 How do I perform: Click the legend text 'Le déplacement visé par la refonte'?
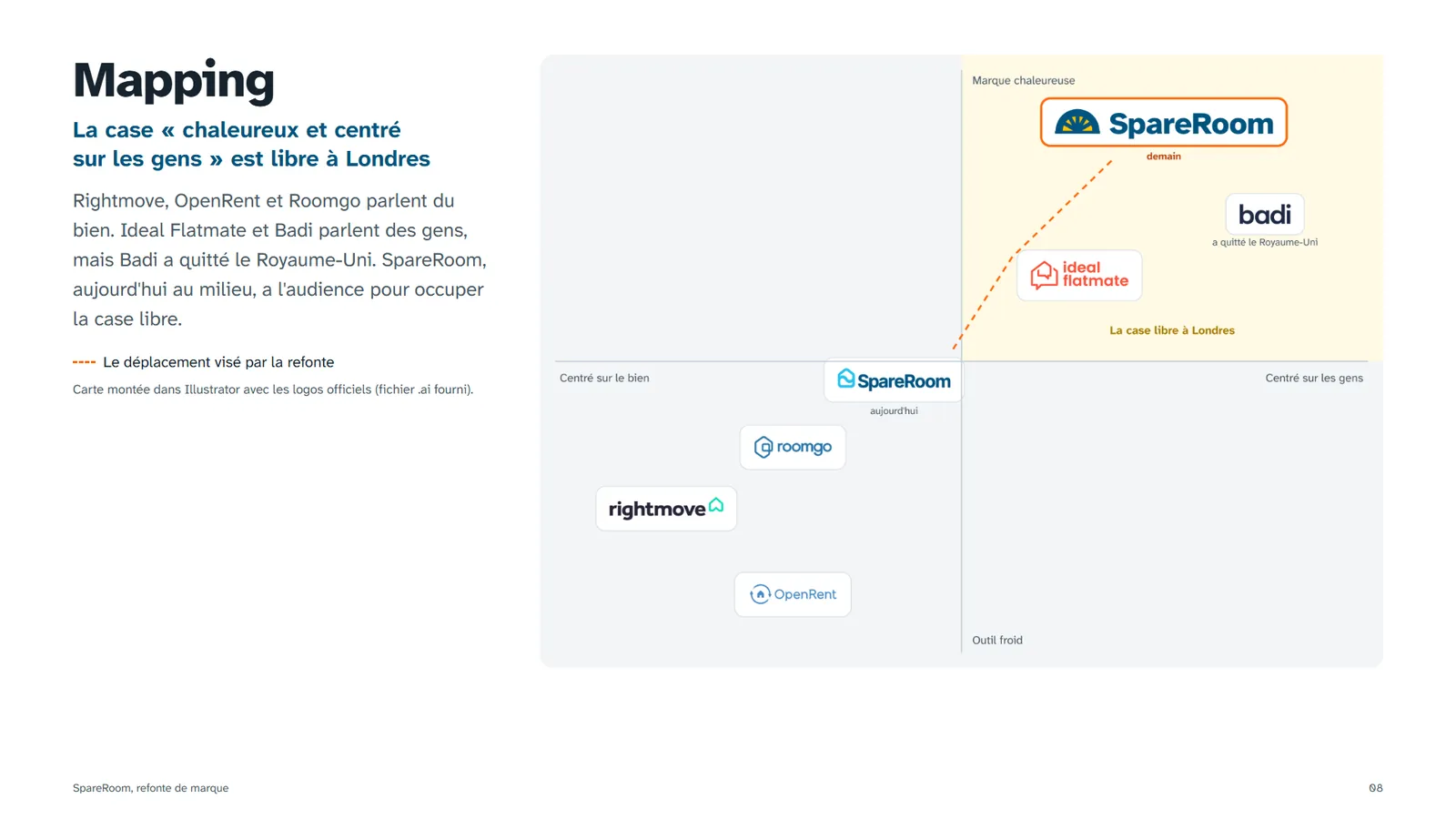218,362
